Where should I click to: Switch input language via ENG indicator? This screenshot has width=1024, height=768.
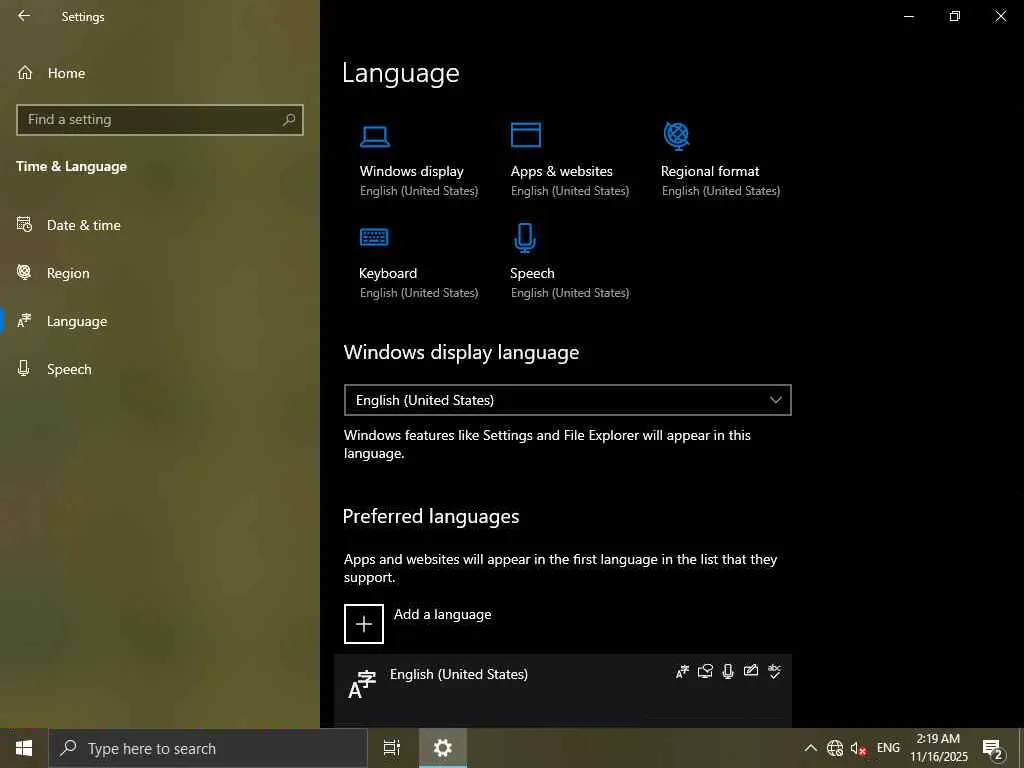pyautogui.click(x=888, y=748)
